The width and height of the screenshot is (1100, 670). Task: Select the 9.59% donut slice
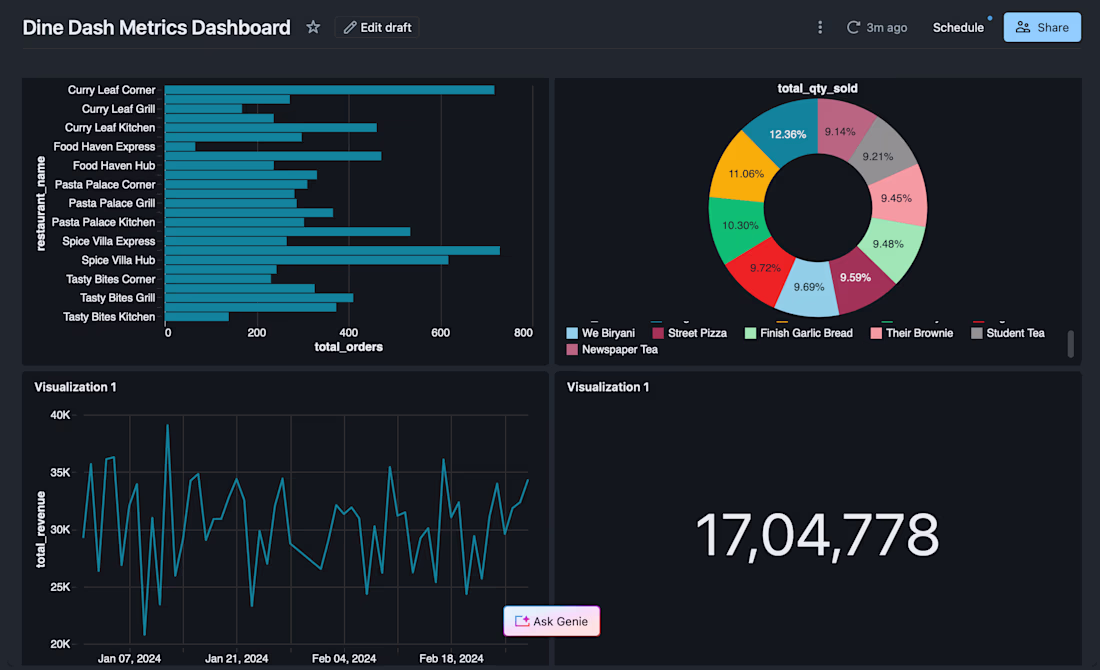(x=856, y=278)
